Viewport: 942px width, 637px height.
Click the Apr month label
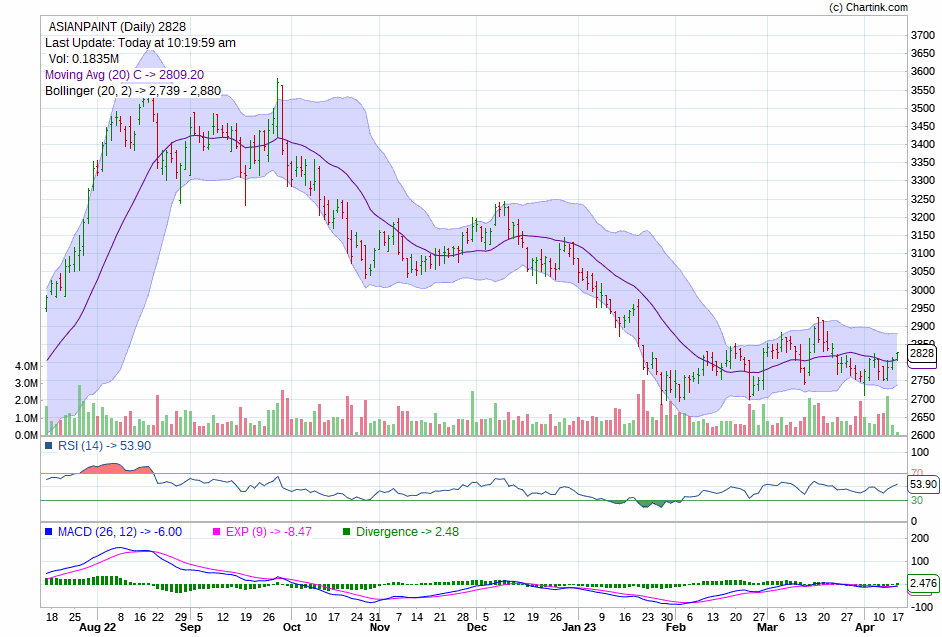865,627
